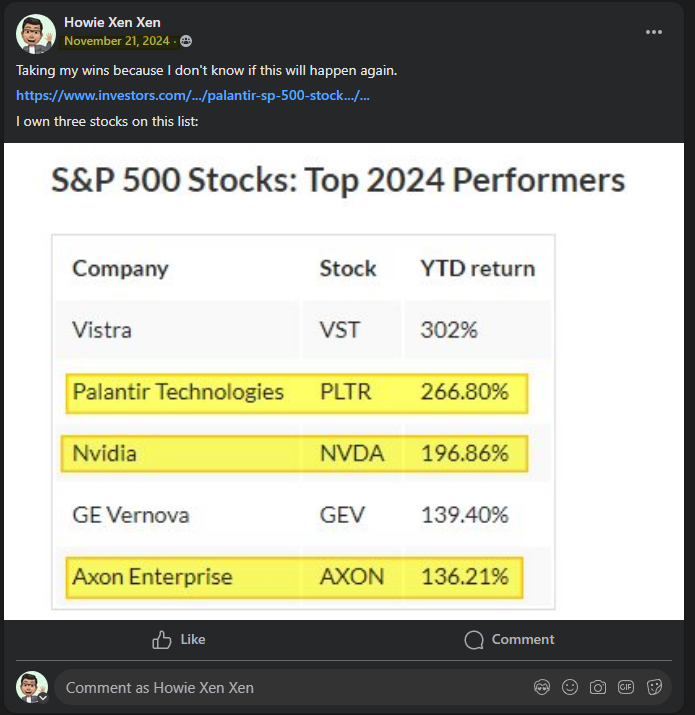Screen dimensions: 695x715
Task: Click the Like button label
Action: [193, 639]
